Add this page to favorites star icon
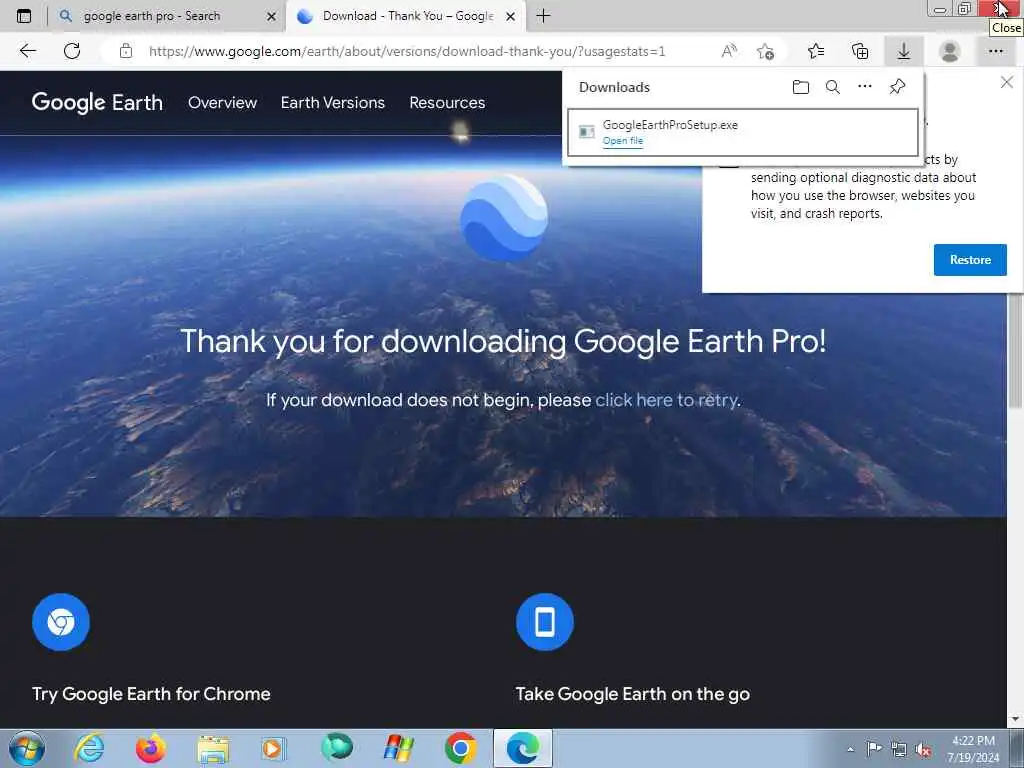 765,51
